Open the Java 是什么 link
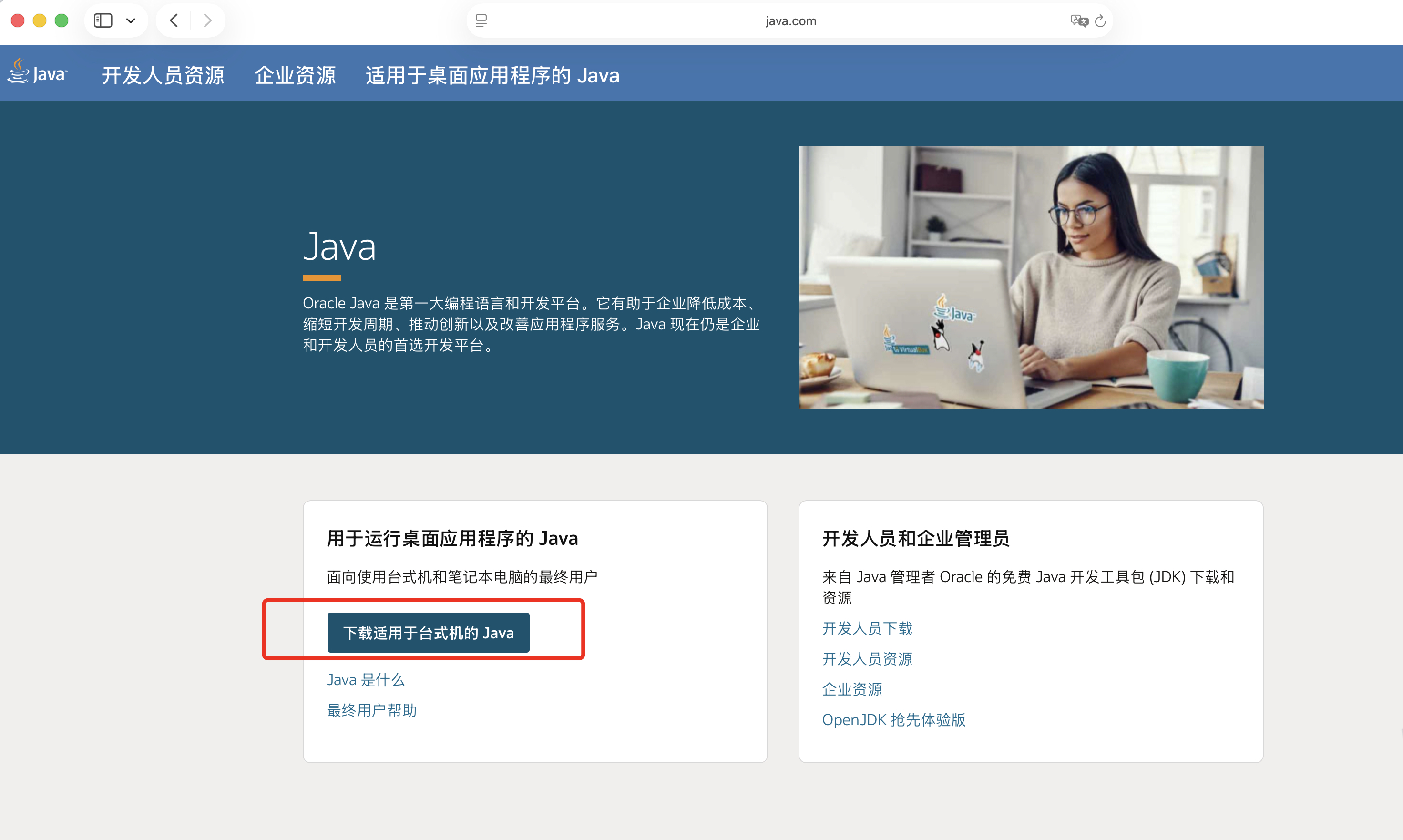Viewport: 1403px width, 840px height. [x=366, y=680]
